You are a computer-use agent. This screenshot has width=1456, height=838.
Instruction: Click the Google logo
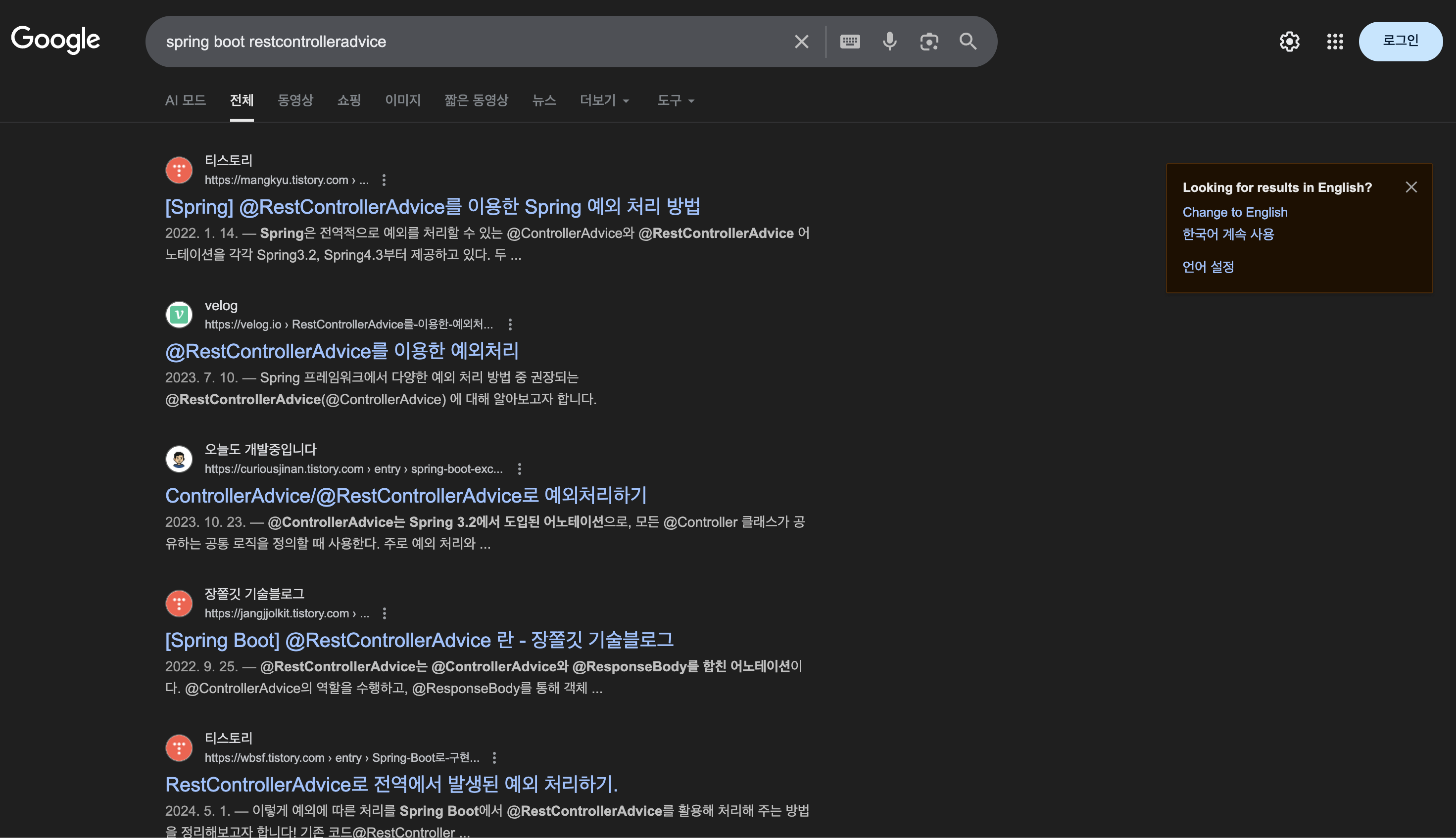(55, 40)
